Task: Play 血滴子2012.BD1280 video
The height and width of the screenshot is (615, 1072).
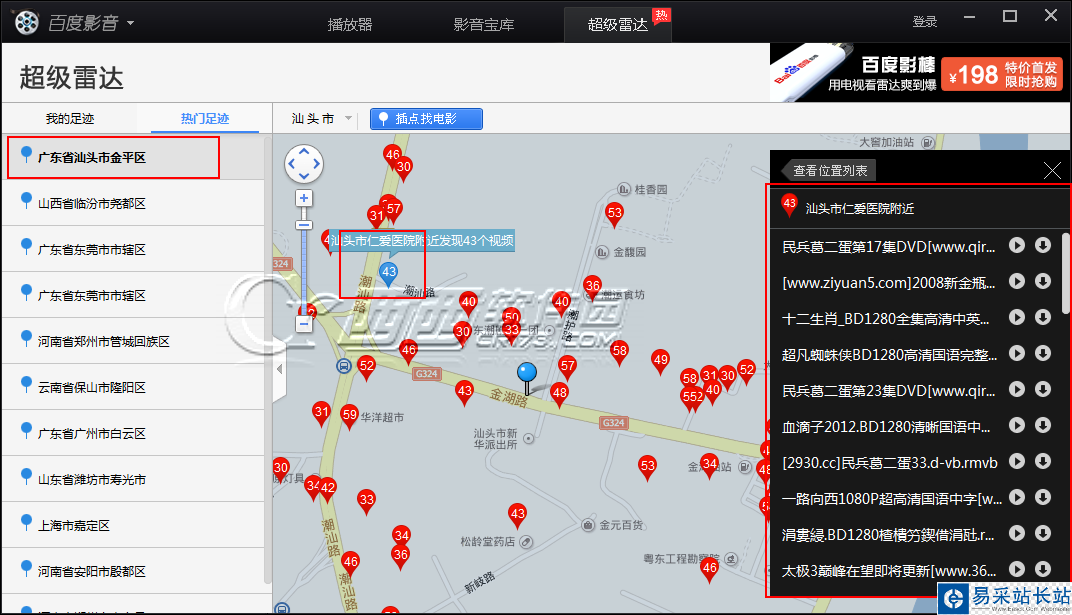Action: click(1017, 425)
